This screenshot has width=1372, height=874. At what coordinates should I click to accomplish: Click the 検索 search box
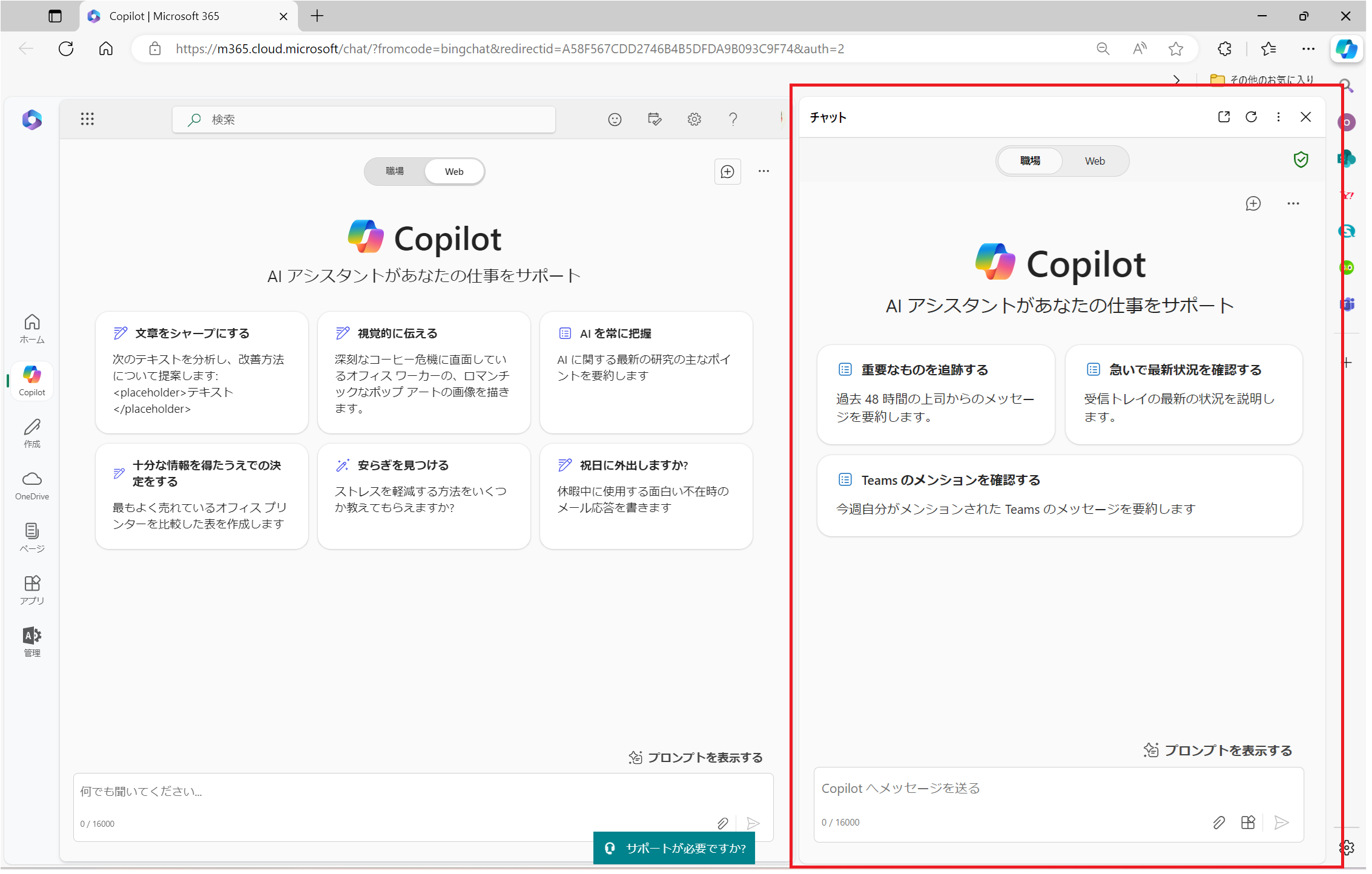[x=364, y=119]
